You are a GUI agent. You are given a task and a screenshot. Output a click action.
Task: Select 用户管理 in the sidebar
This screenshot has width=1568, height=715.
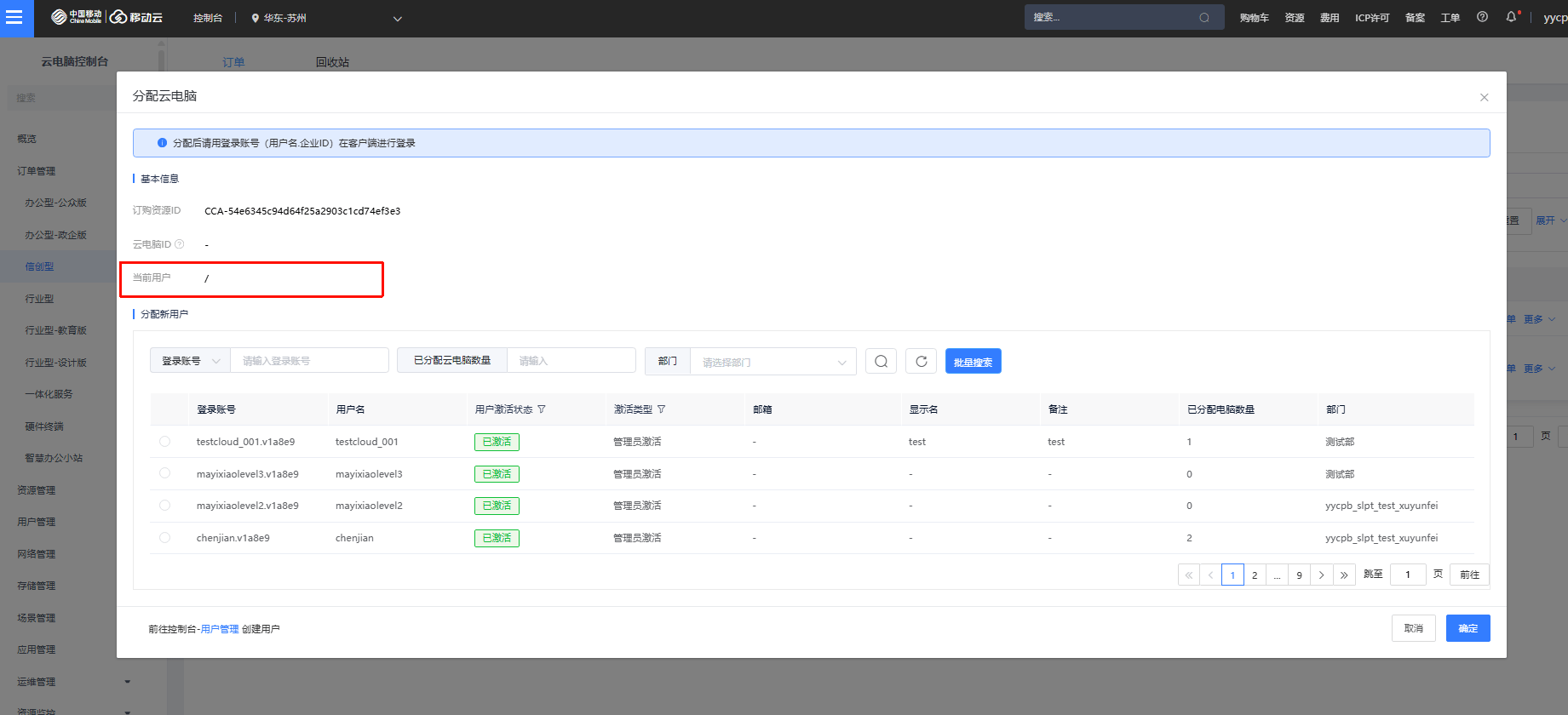[37, 522]
